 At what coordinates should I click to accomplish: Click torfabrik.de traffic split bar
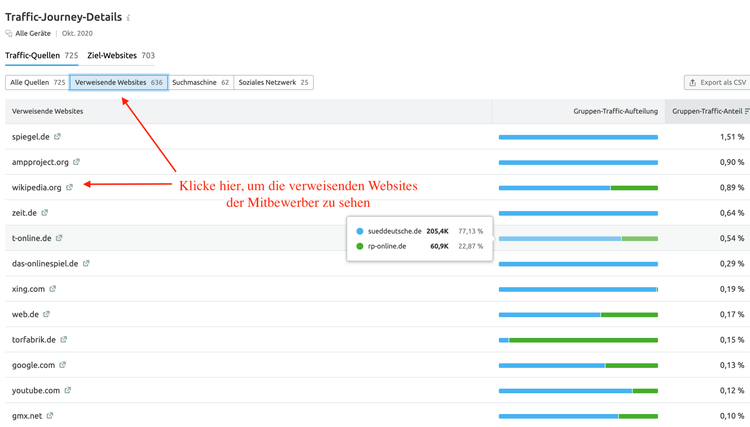[x=578, y=340]
